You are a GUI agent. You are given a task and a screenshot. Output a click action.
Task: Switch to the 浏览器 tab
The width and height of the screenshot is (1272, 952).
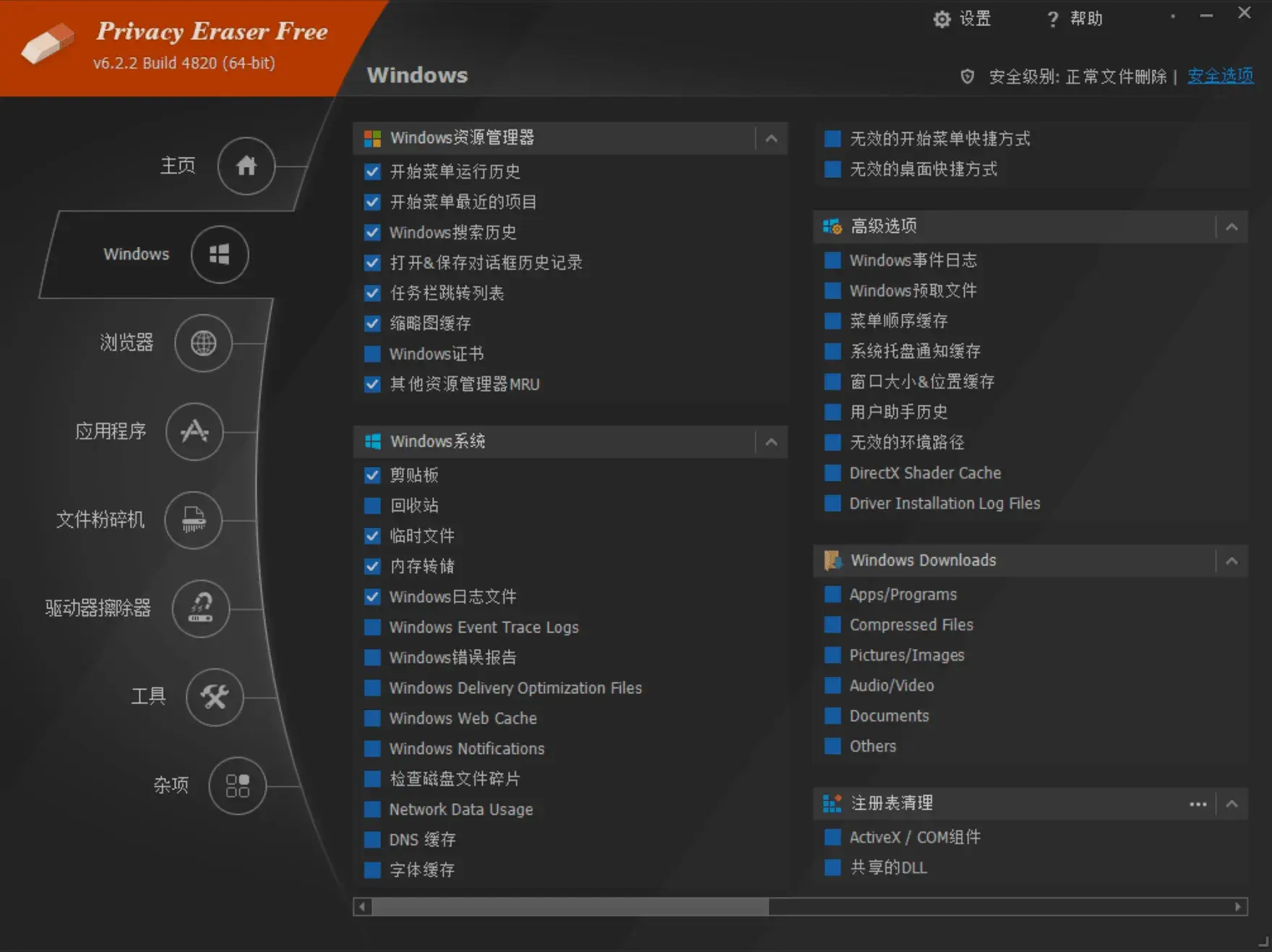[x=126, y=343]
